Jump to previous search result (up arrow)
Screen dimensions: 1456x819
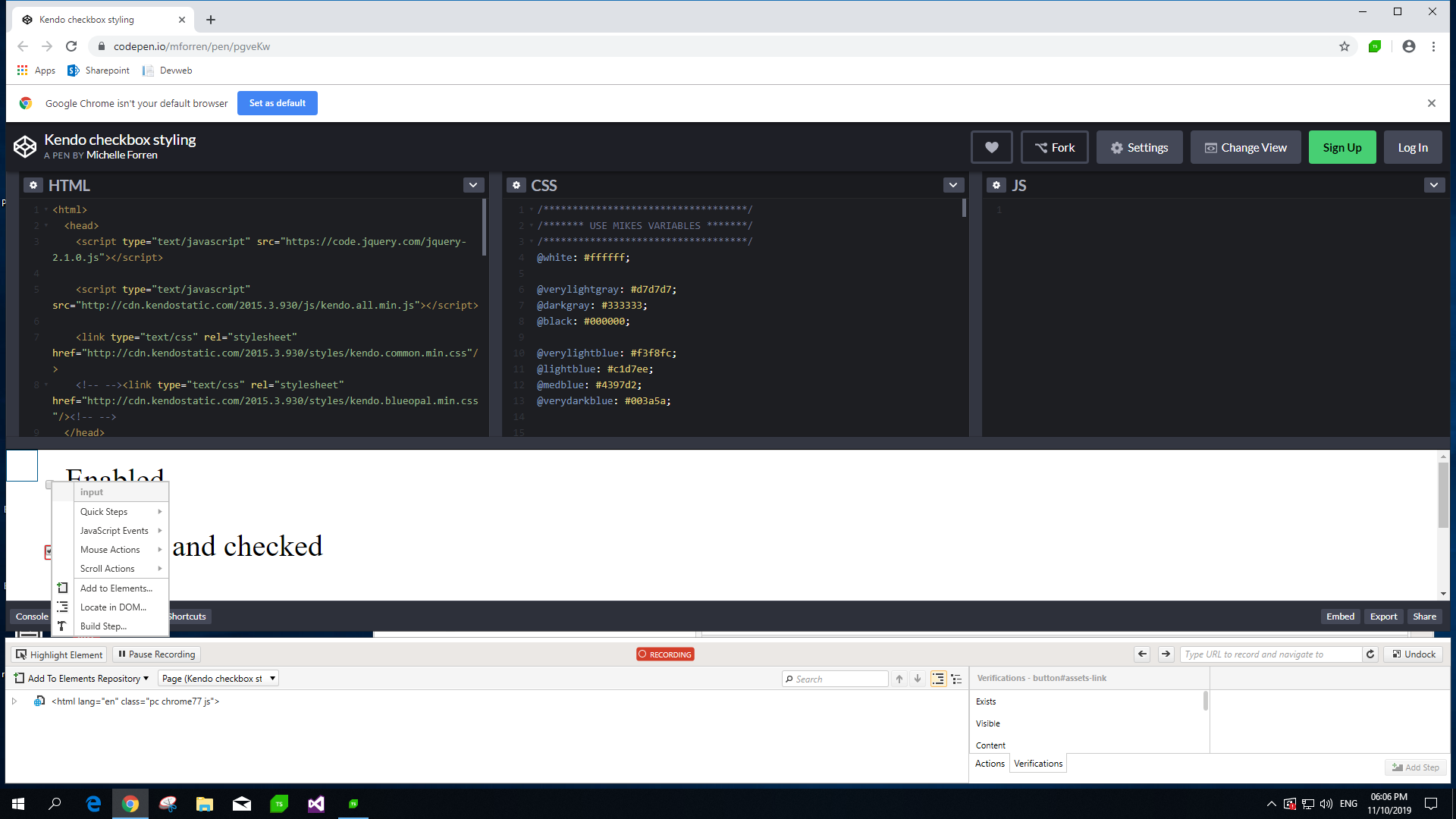coord(899,679)
